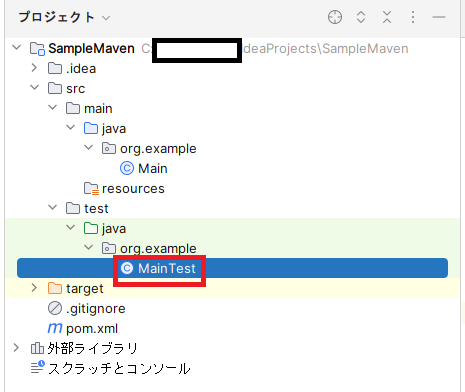Click the プロジェクト panel title text
This screenshot has width=465, height=392.
coord(56,17)
